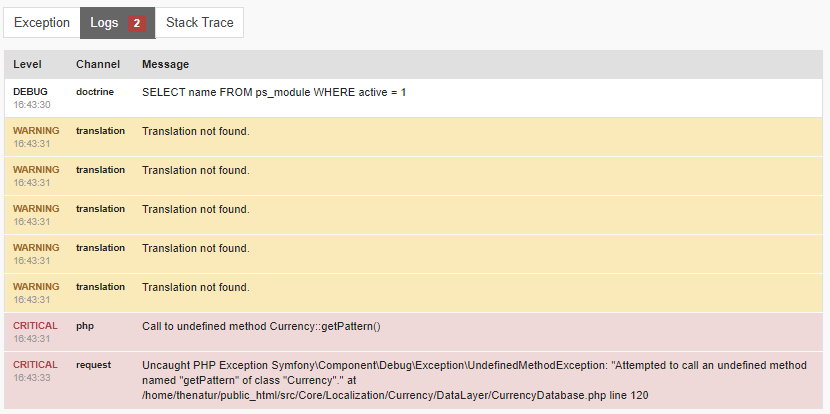Select the first 'Translation not found.' message
The height and width of the screenshot is (414, 830).
coord(195,132)
